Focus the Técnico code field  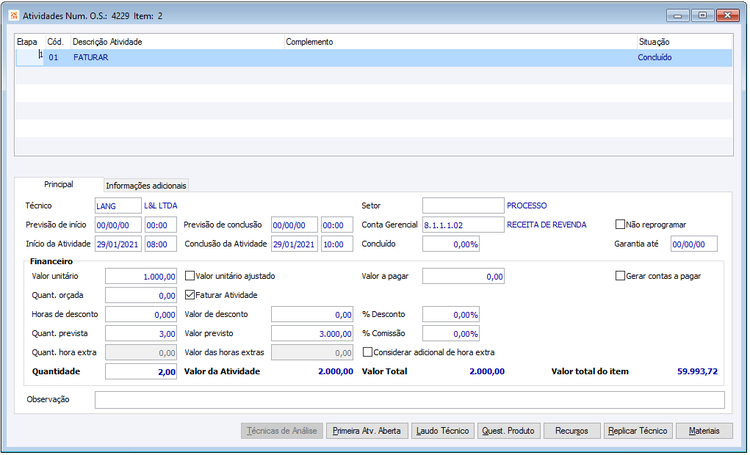(117, 205)
